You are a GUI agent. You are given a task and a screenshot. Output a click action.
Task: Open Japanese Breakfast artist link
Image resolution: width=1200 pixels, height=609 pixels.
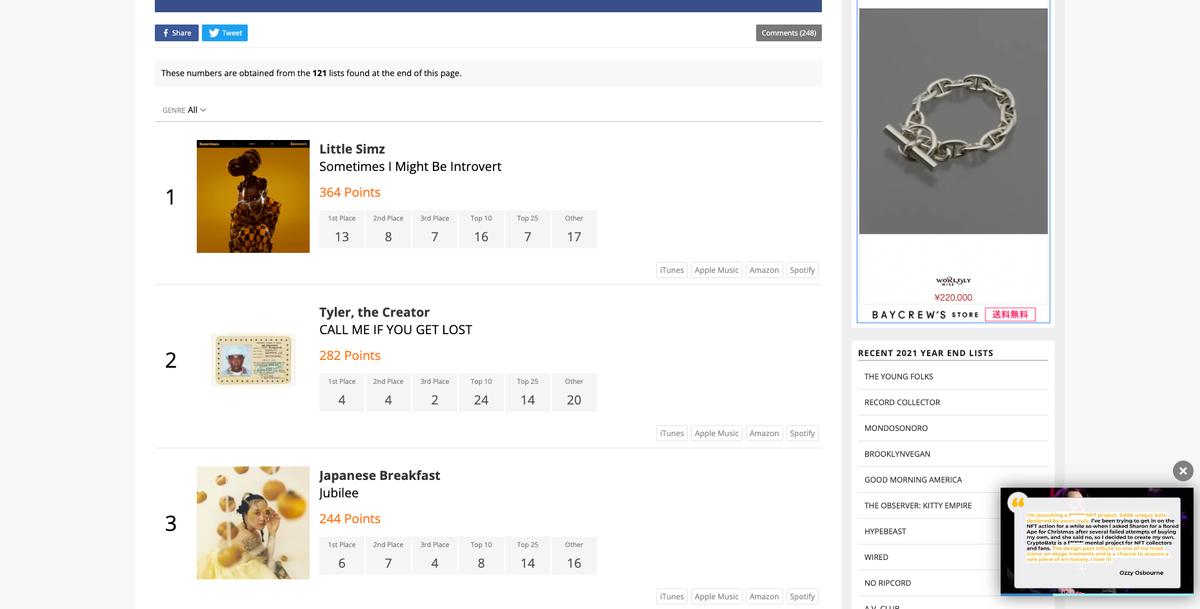click(x=380, y=475)
